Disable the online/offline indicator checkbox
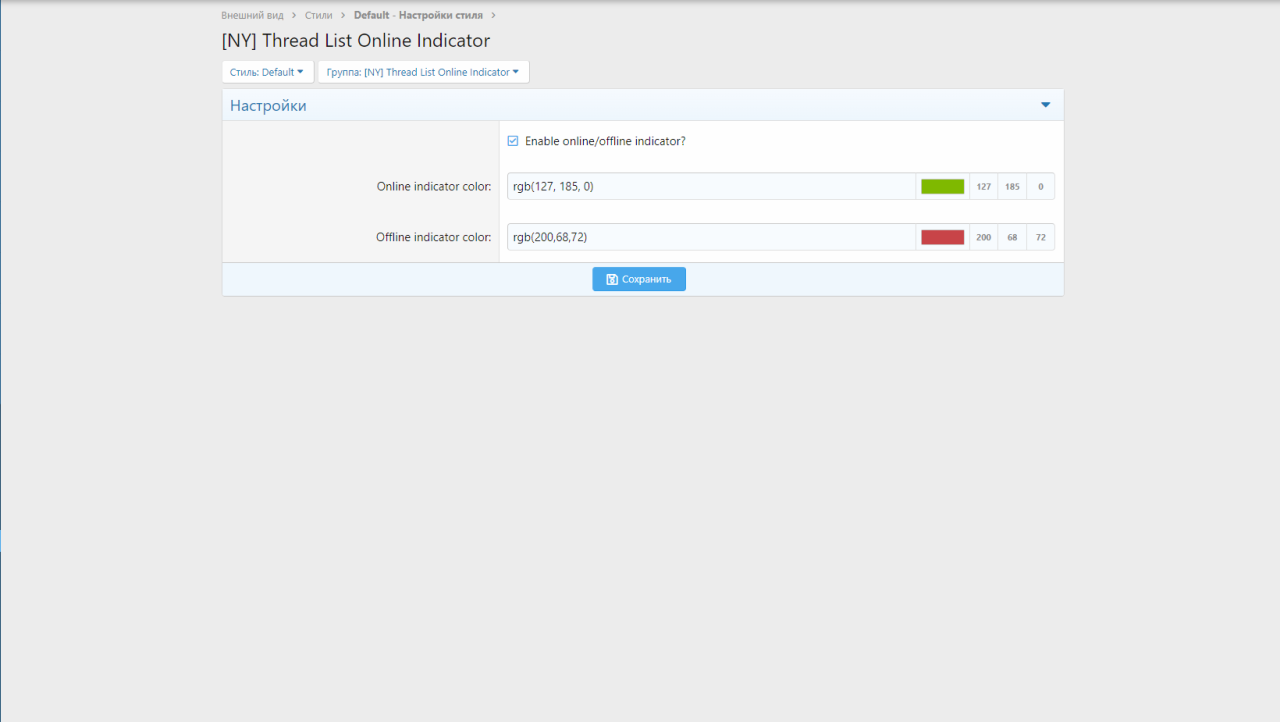Viewport: 1280px width, 722px height. pyautogui.click(x=513, y=141)
